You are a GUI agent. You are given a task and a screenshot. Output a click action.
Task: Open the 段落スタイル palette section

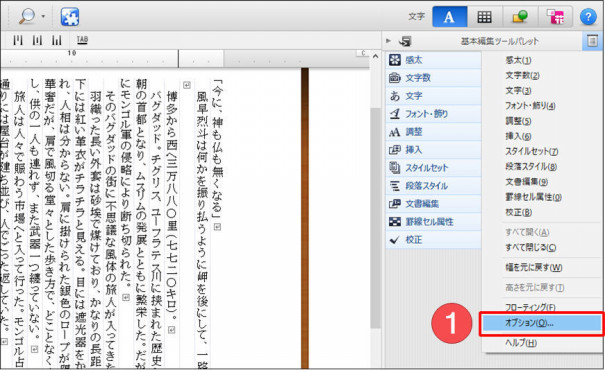click(x=433, y=186)
